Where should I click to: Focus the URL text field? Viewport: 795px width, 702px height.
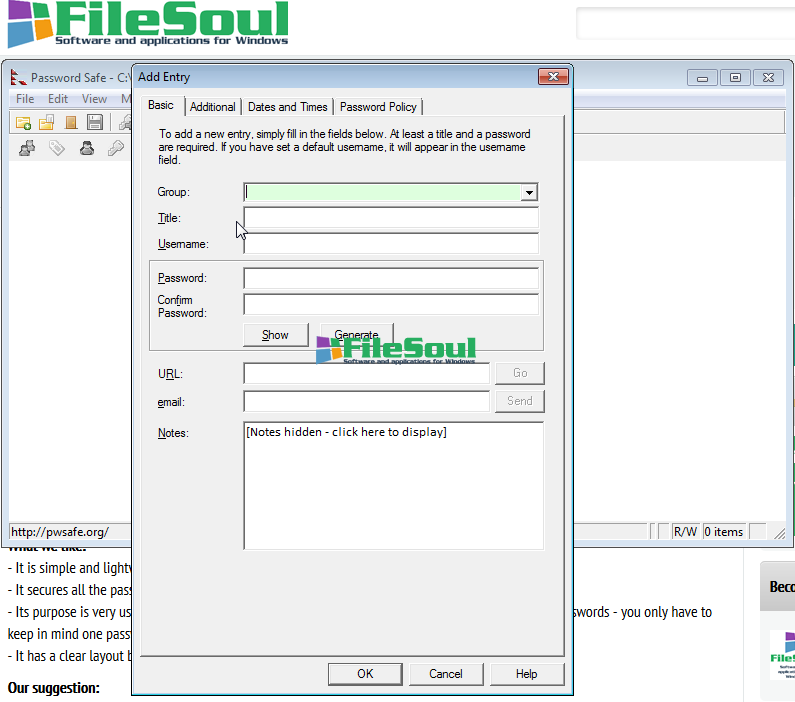(366, 374)
